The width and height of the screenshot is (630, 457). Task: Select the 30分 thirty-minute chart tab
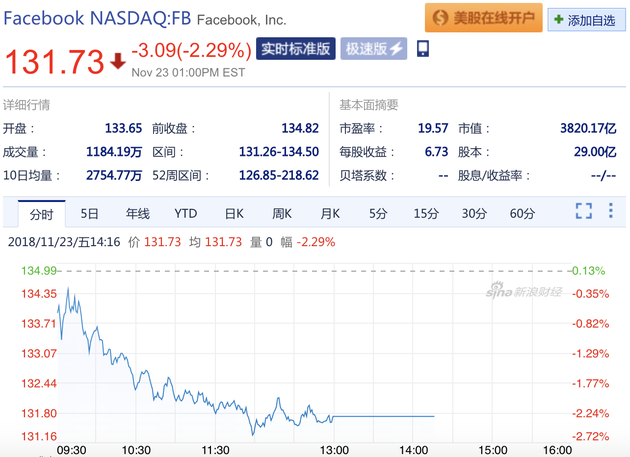click(x=474, y=213)
